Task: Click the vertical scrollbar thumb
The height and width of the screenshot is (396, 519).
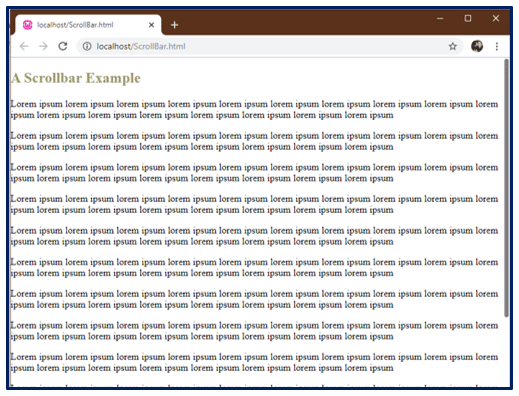Action: pos(506,188)
